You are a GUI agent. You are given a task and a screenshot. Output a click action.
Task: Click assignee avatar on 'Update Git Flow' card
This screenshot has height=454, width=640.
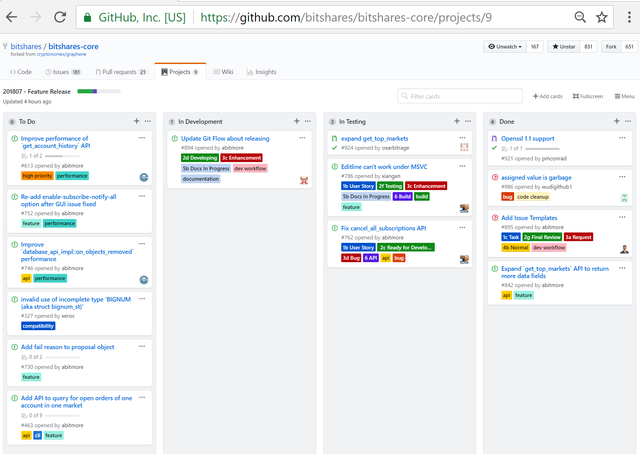[304, 180]
